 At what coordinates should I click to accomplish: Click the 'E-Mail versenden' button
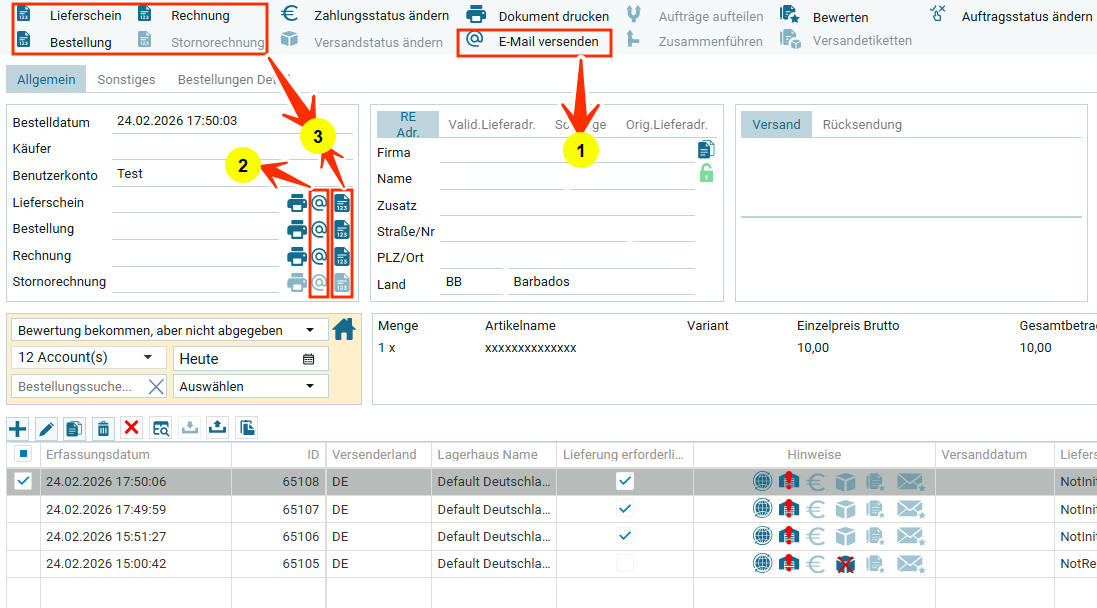point(534,42)
